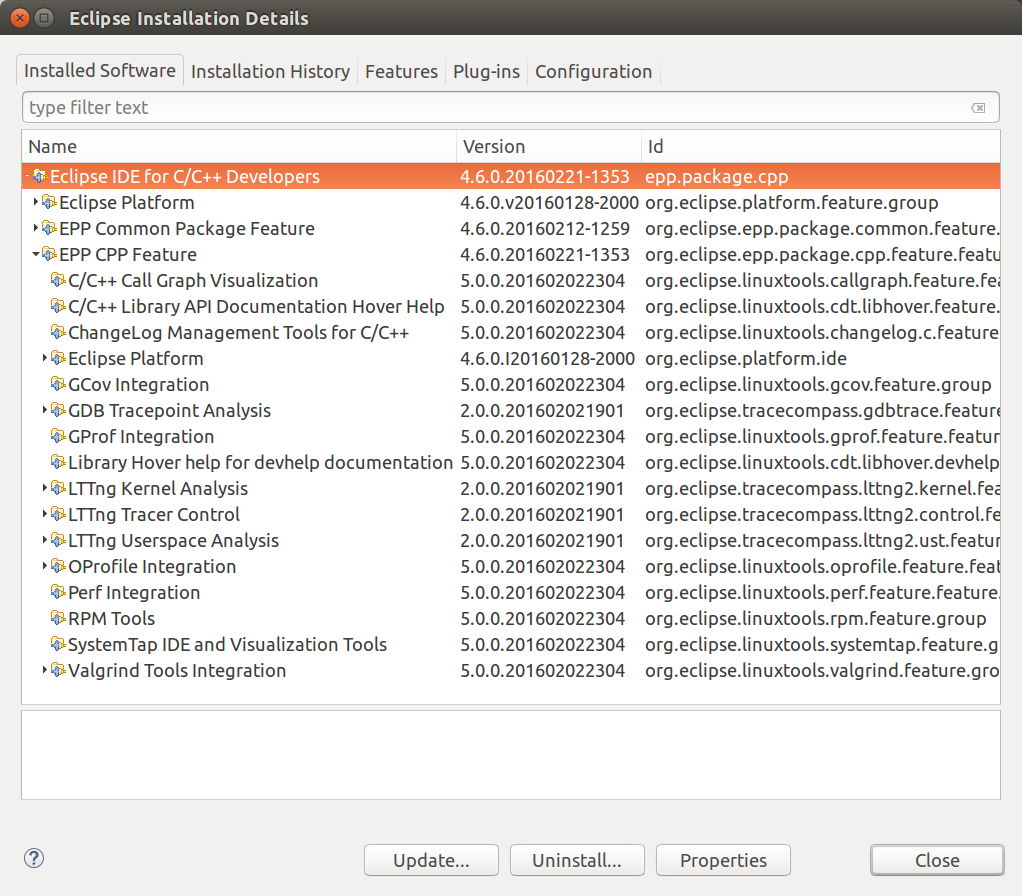
Task: Click the icon of Eclipse Platform version 4.6.0.v20160128-2000
Action: point(50,202)
